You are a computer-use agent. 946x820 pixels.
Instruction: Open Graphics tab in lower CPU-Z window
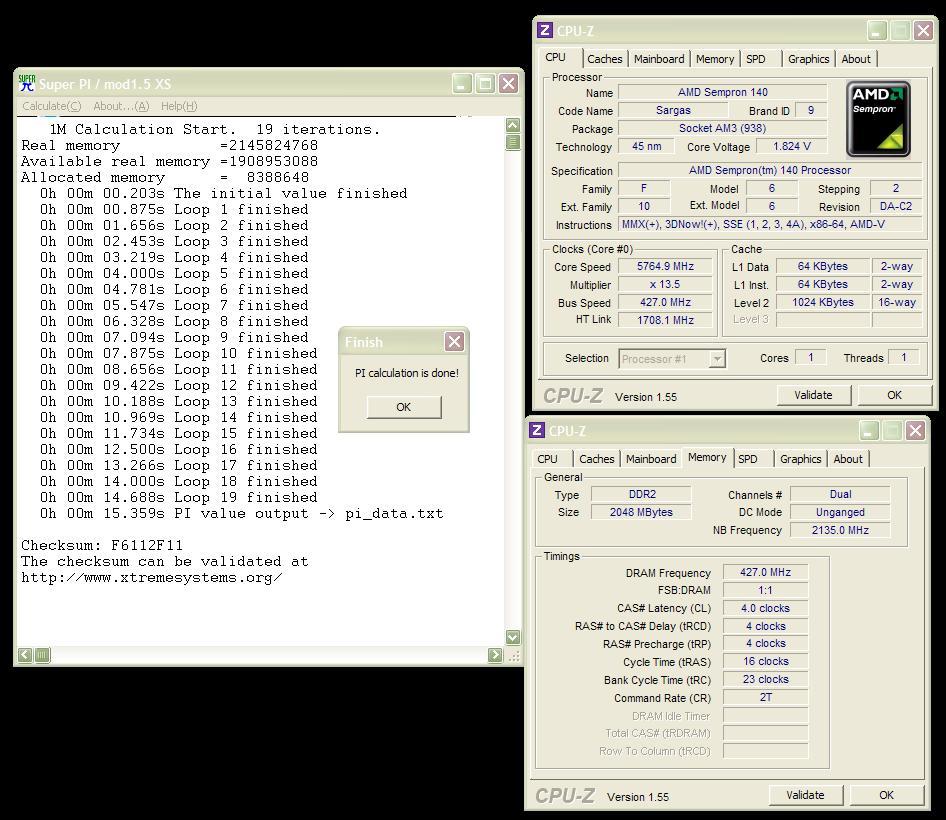point(801,459)
